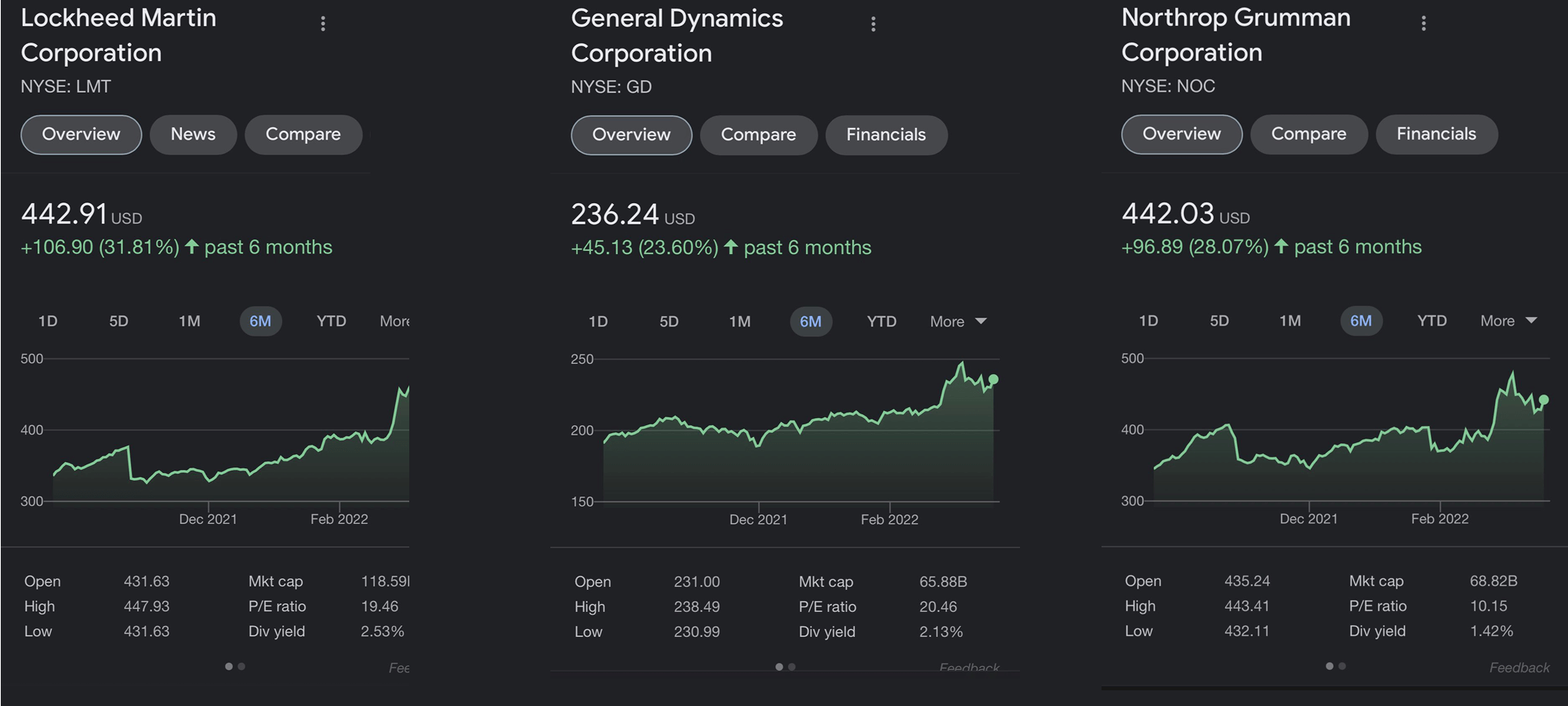This screenshot has width=1568, height=706.
Task: Go to second page dot in General Dynamics card
Action: point(792,667)
